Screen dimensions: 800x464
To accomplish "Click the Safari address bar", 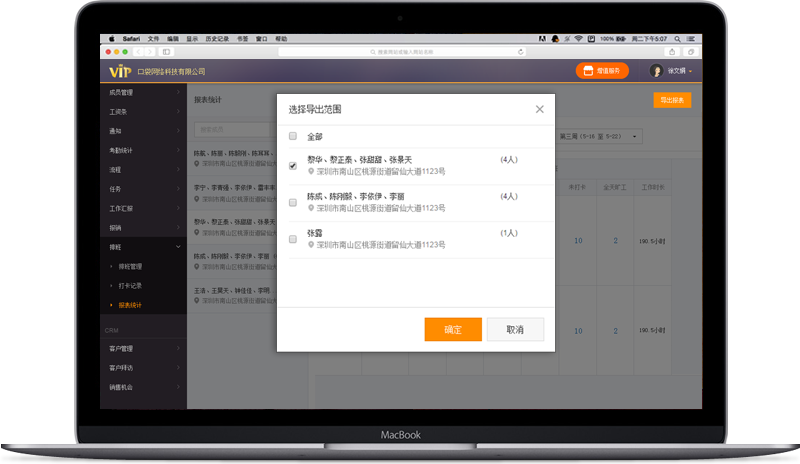I will pyautogui.click(x=400, y=51).
